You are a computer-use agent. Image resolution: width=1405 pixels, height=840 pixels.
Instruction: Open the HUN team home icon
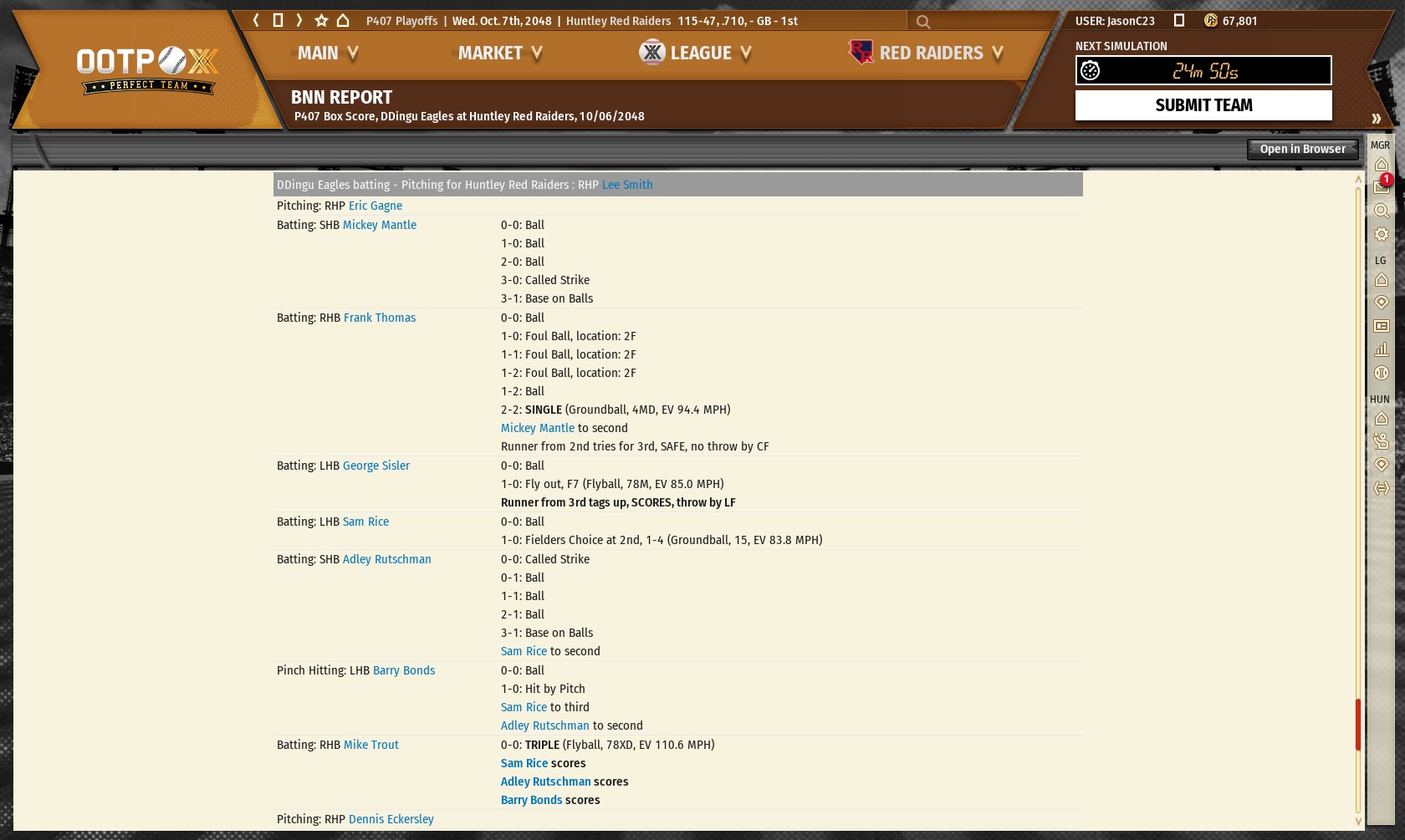point(1382,418)
